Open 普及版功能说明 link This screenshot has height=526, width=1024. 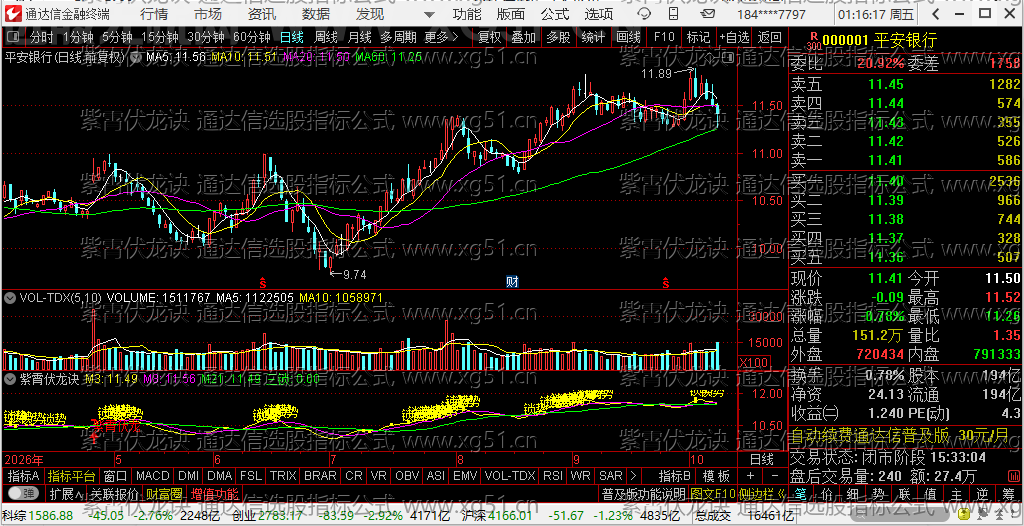pos(643,493)
